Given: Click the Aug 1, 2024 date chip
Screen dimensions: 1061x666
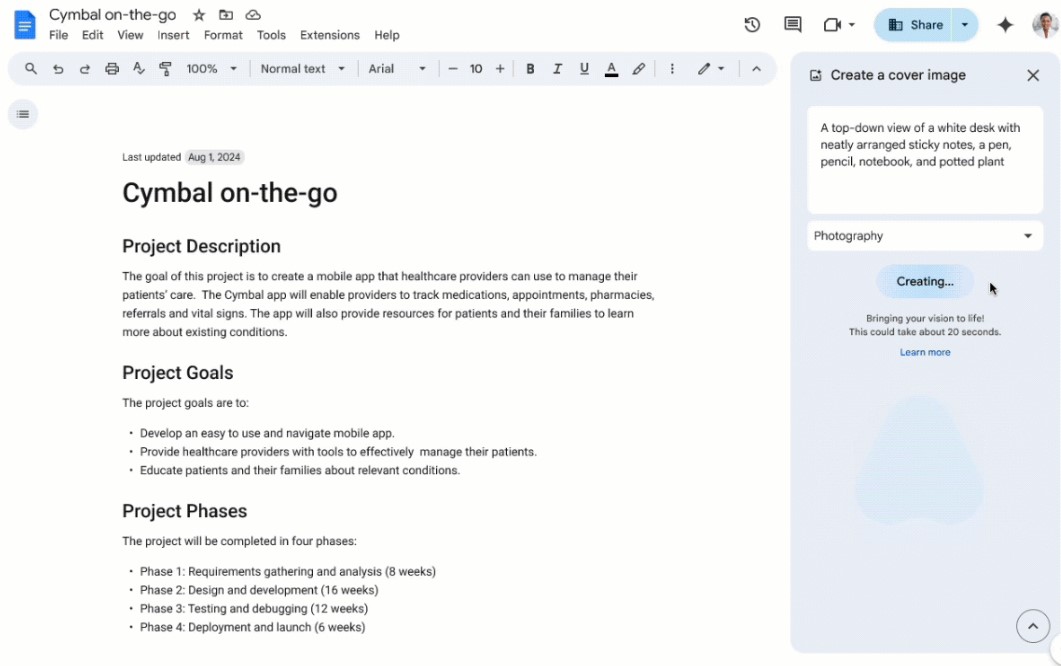Looking at the screenshot, I should pos(214,157).
